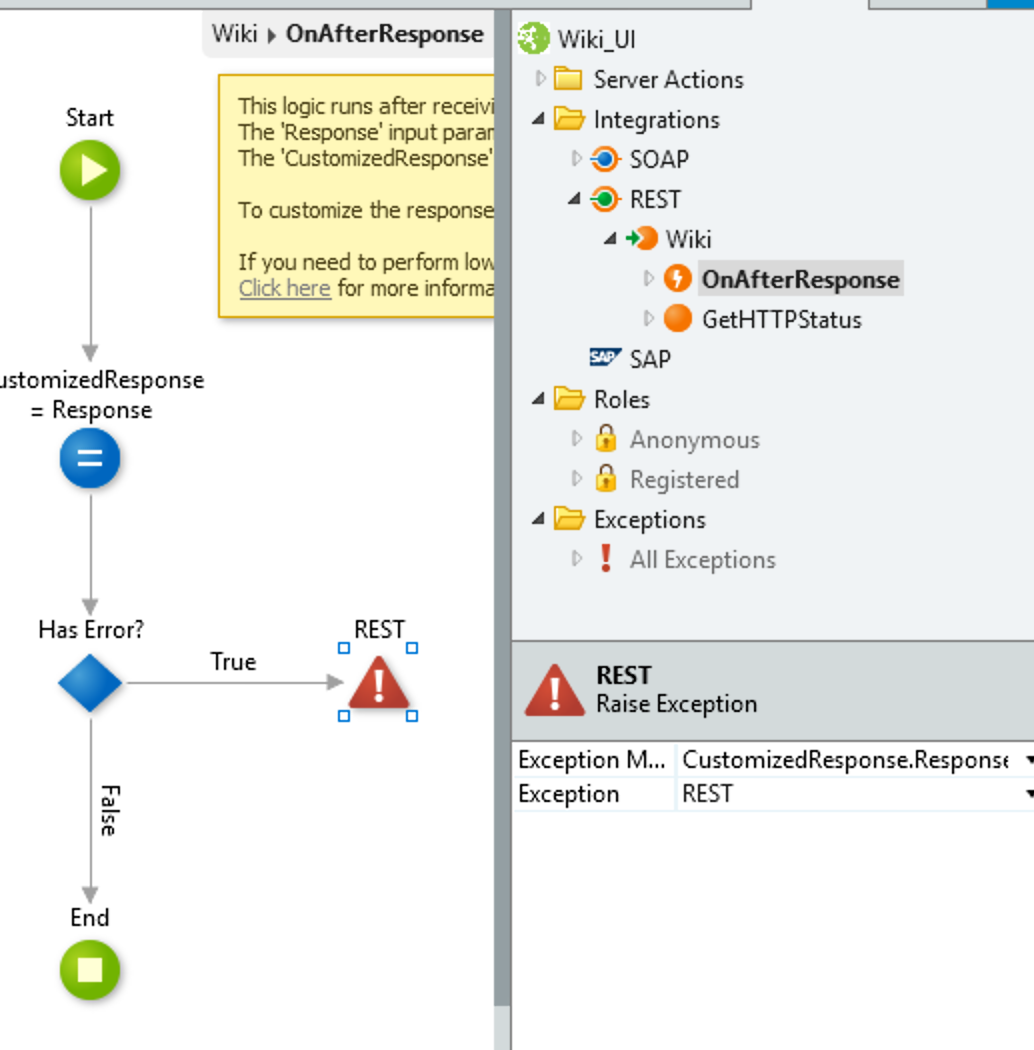Click the Exception property name cell

pyautogui.click(x=594, y=794)
